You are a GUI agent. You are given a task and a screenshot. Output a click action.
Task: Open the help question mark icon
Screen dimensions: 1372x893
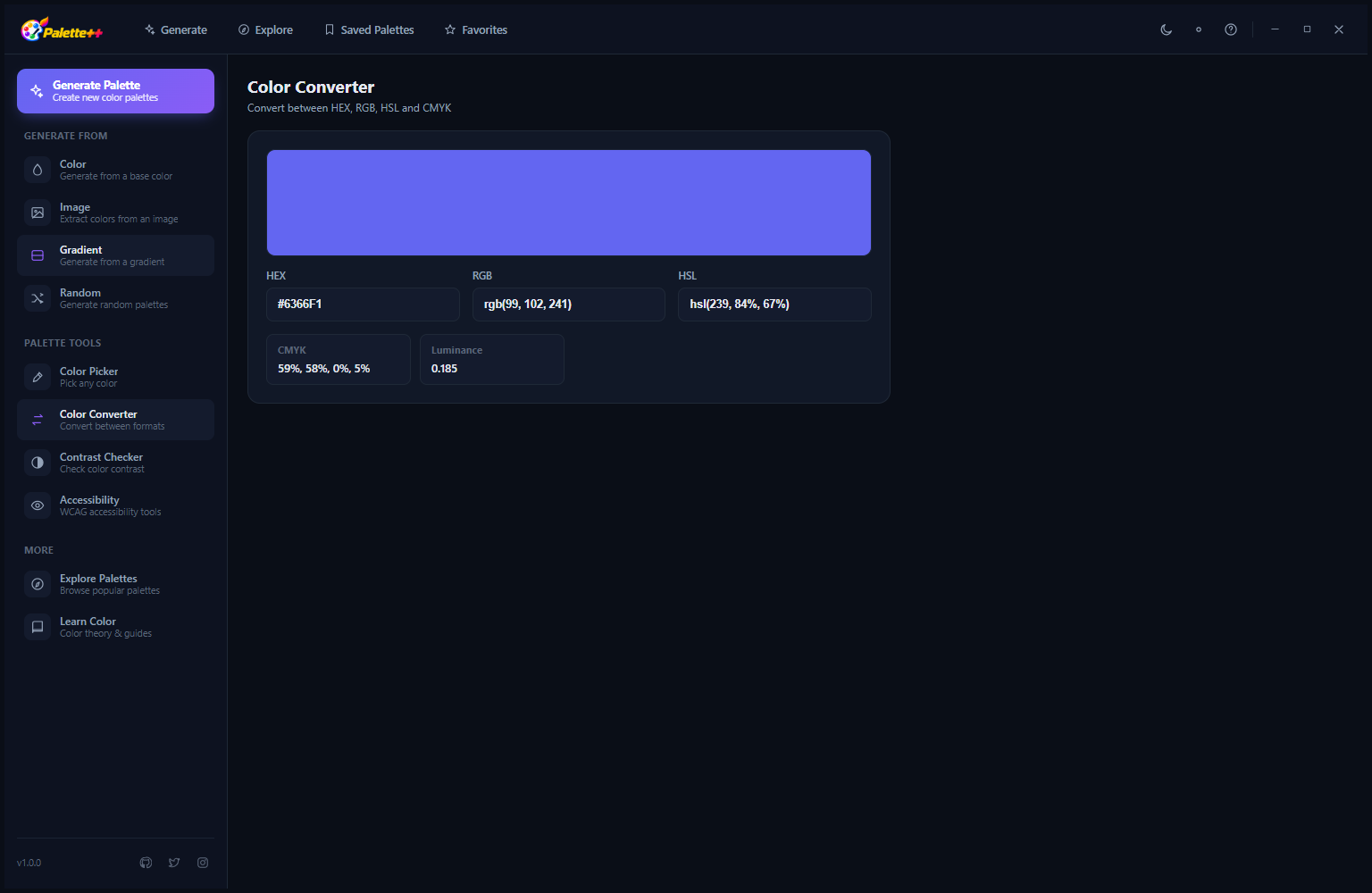coord(1231,29)
